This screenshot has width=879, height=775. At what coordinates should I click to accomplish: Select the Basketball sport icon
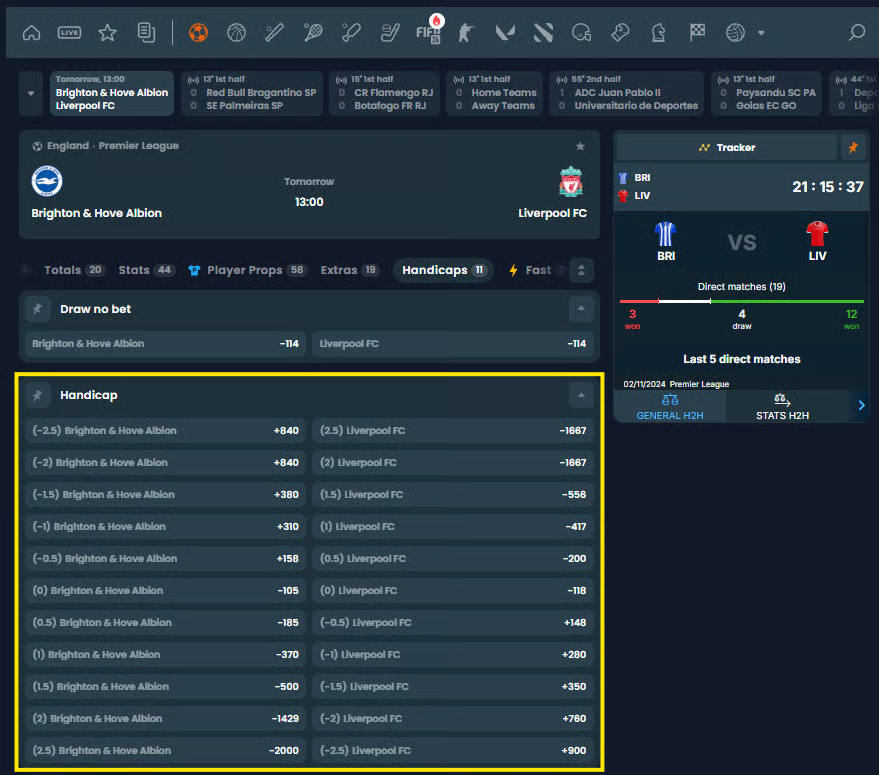click(x=236, y=32)
